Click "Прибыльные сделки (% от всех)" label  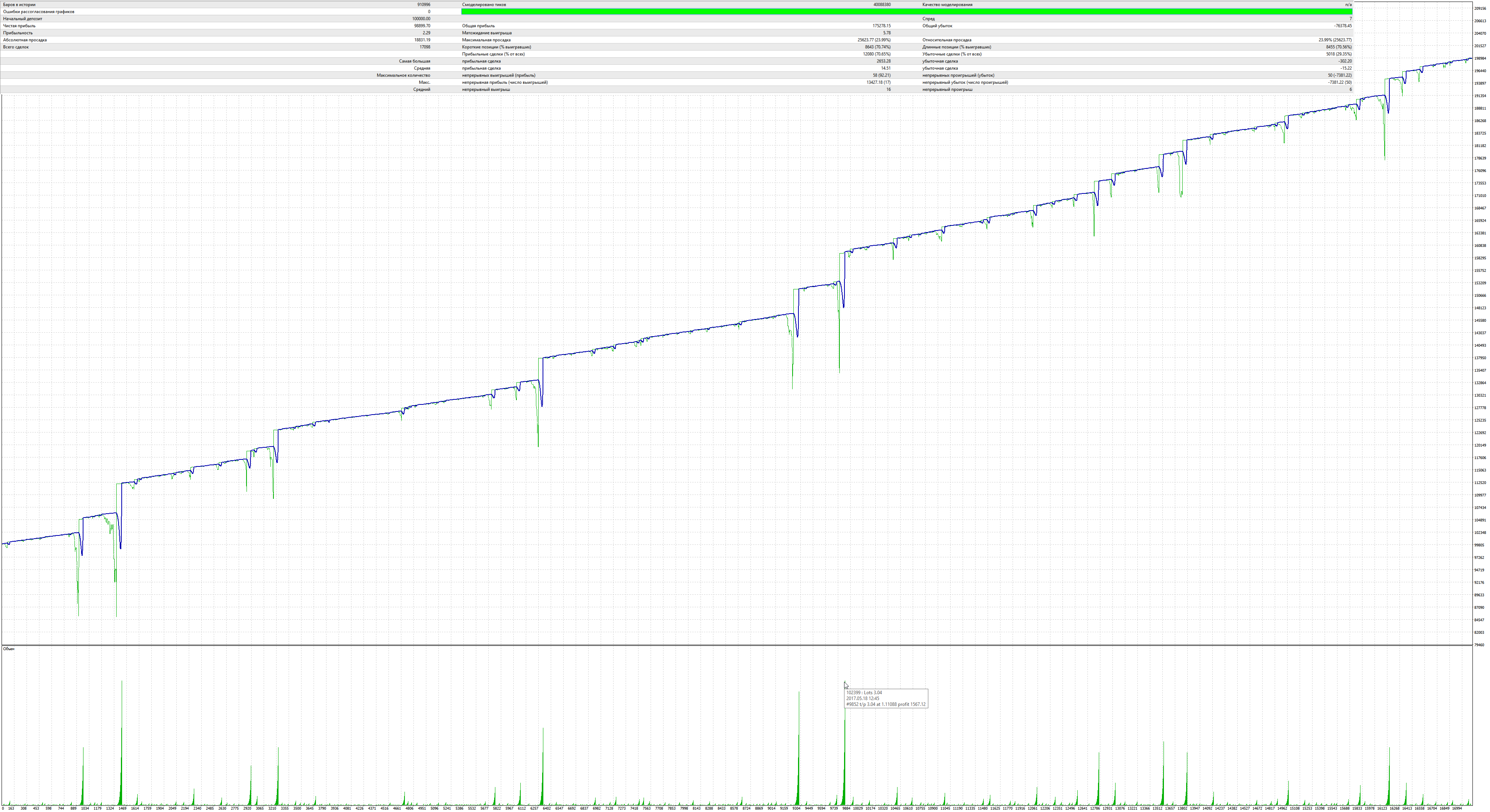tap(493, 54)
